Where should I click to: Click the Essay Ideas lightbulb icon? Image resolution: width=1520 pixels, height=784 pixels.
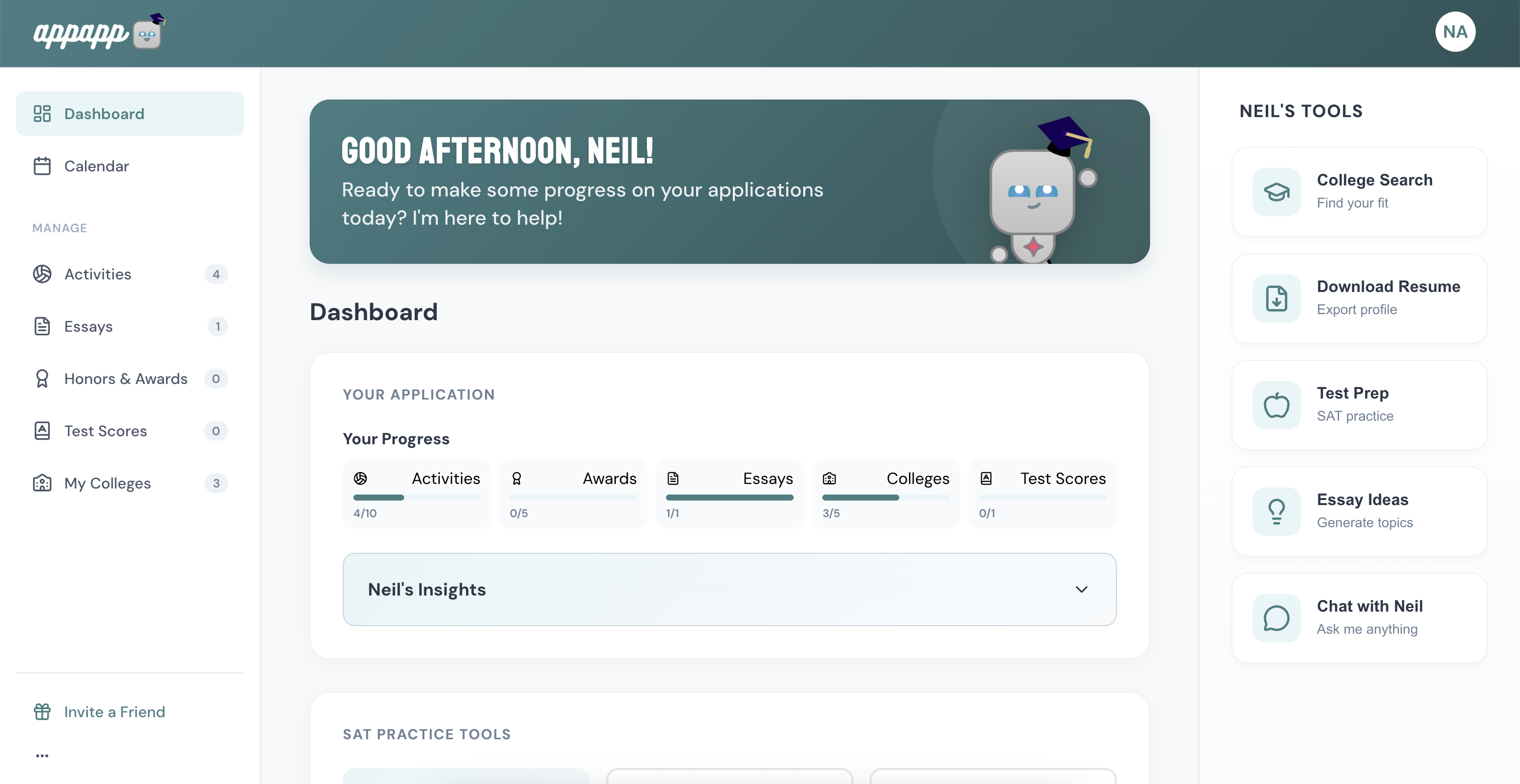(1276, 512)
